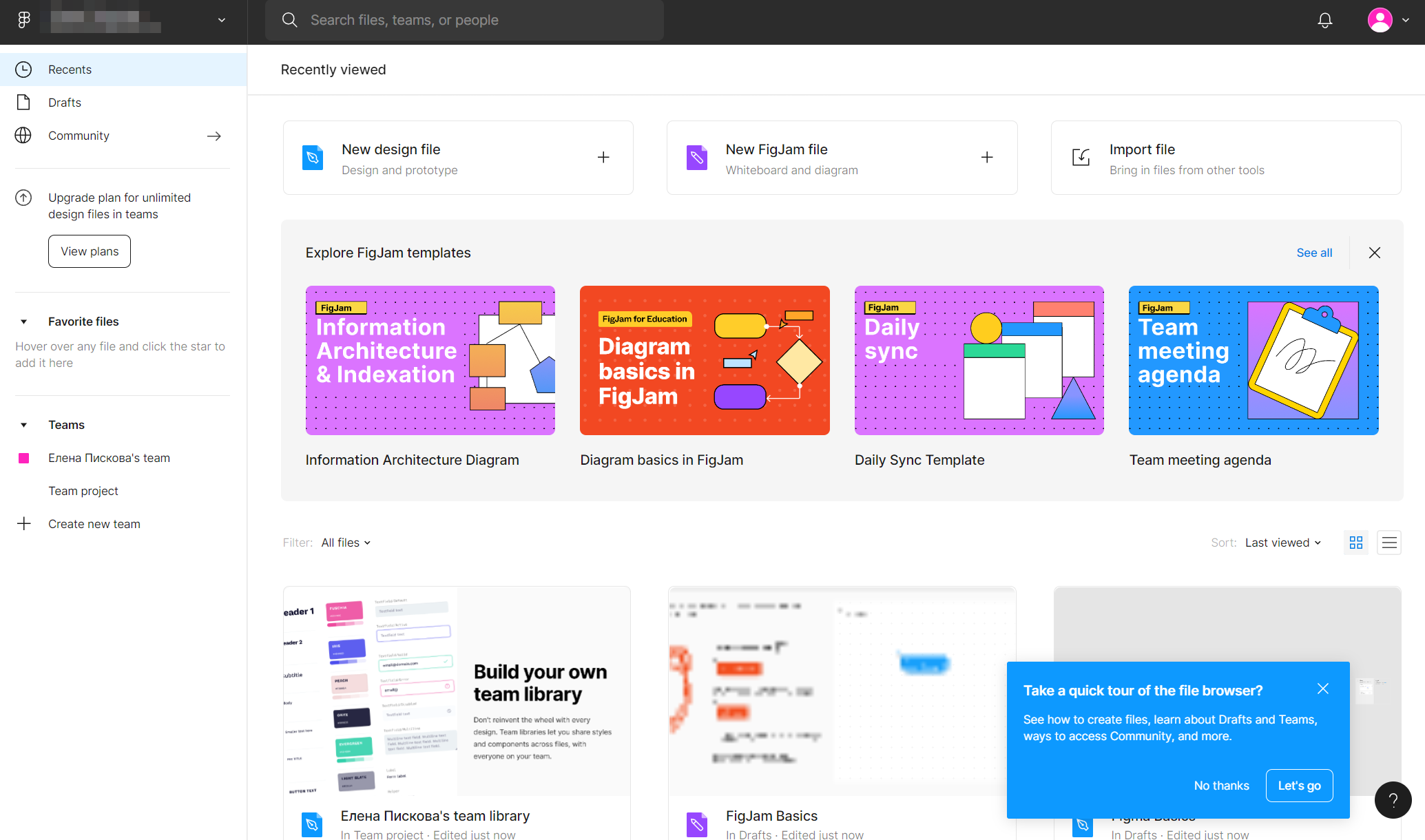Open Team project in the sidebar
The image size is (1425, 840).
coord(83,491)
